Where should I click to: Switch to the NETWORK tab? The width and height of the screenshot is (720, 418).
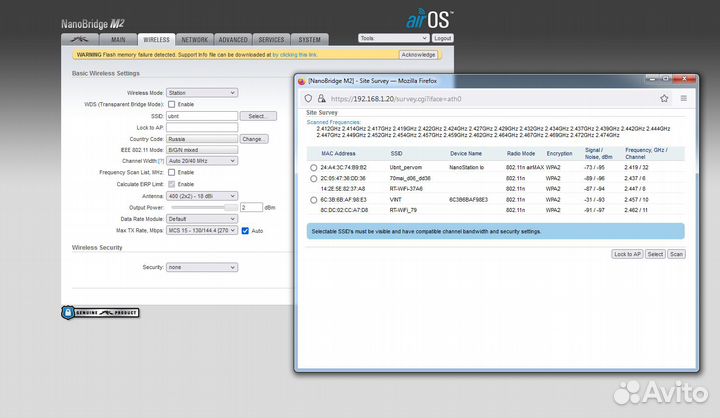pyautogui.click(x=195, y=40)
